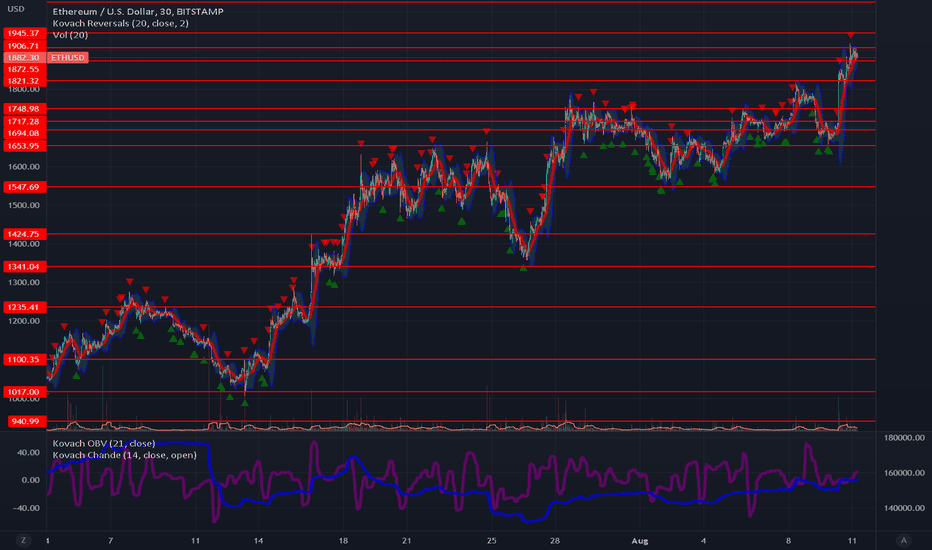Open the Vol (20) indicator legend
The width and height of the screenshot is (932, 550).
70,35
